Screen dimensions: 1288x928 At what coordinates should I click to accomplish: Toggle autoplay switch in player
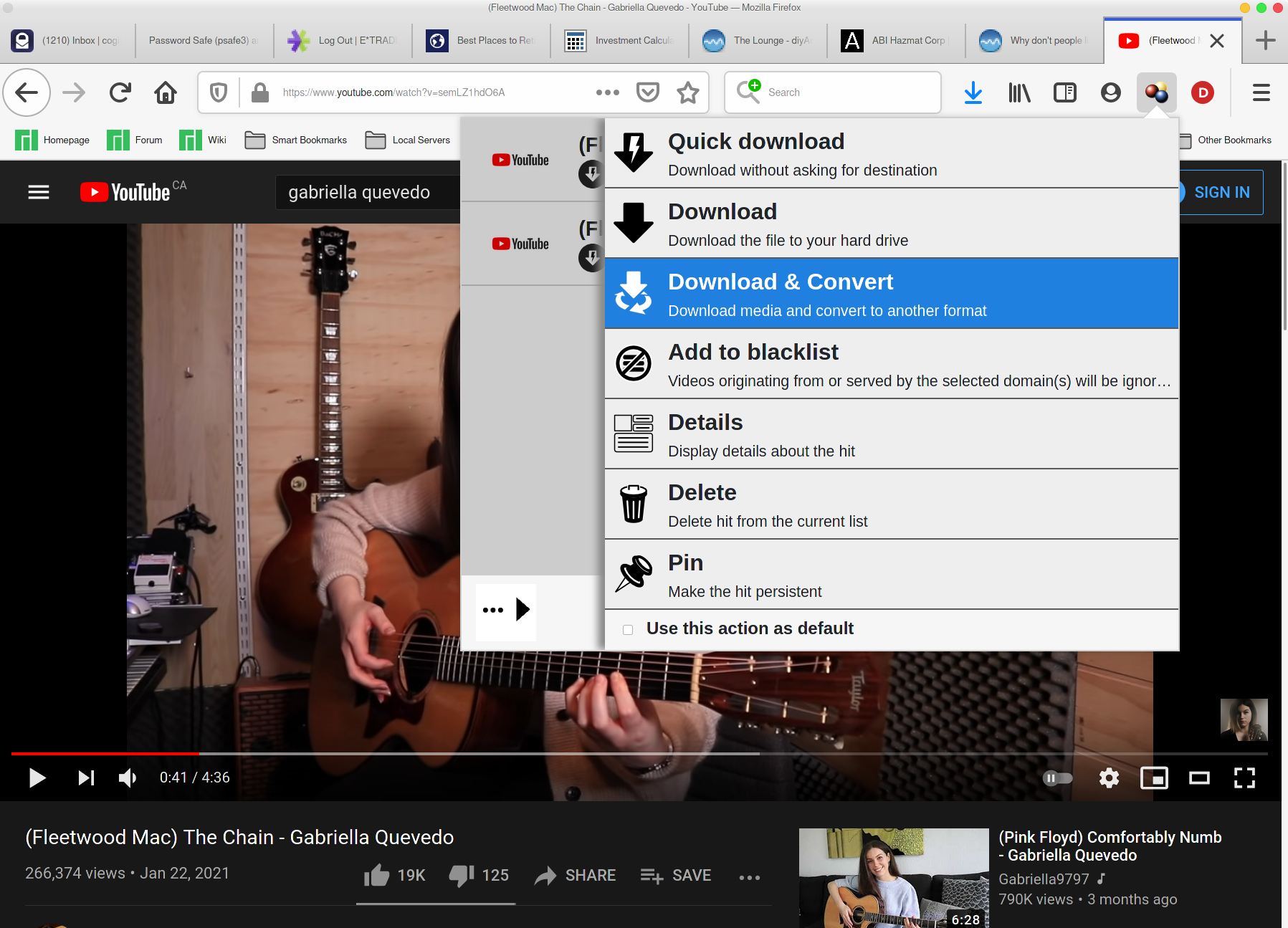(x=1058, y=778)
